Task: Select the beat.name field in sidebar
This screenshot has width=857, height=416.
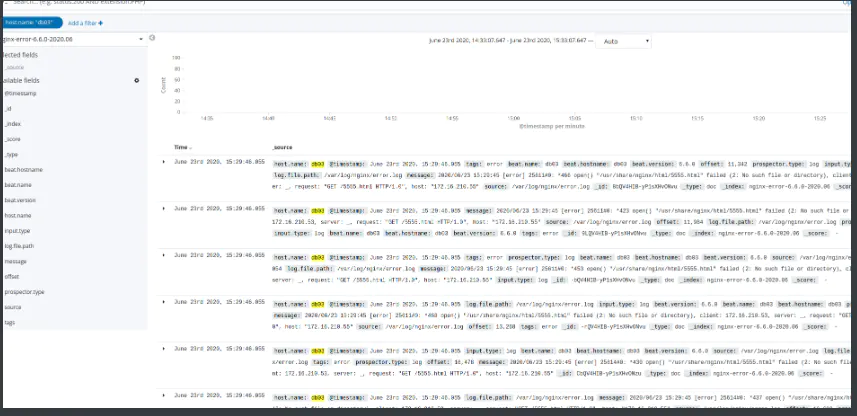Action: click(x=18, y=185)
